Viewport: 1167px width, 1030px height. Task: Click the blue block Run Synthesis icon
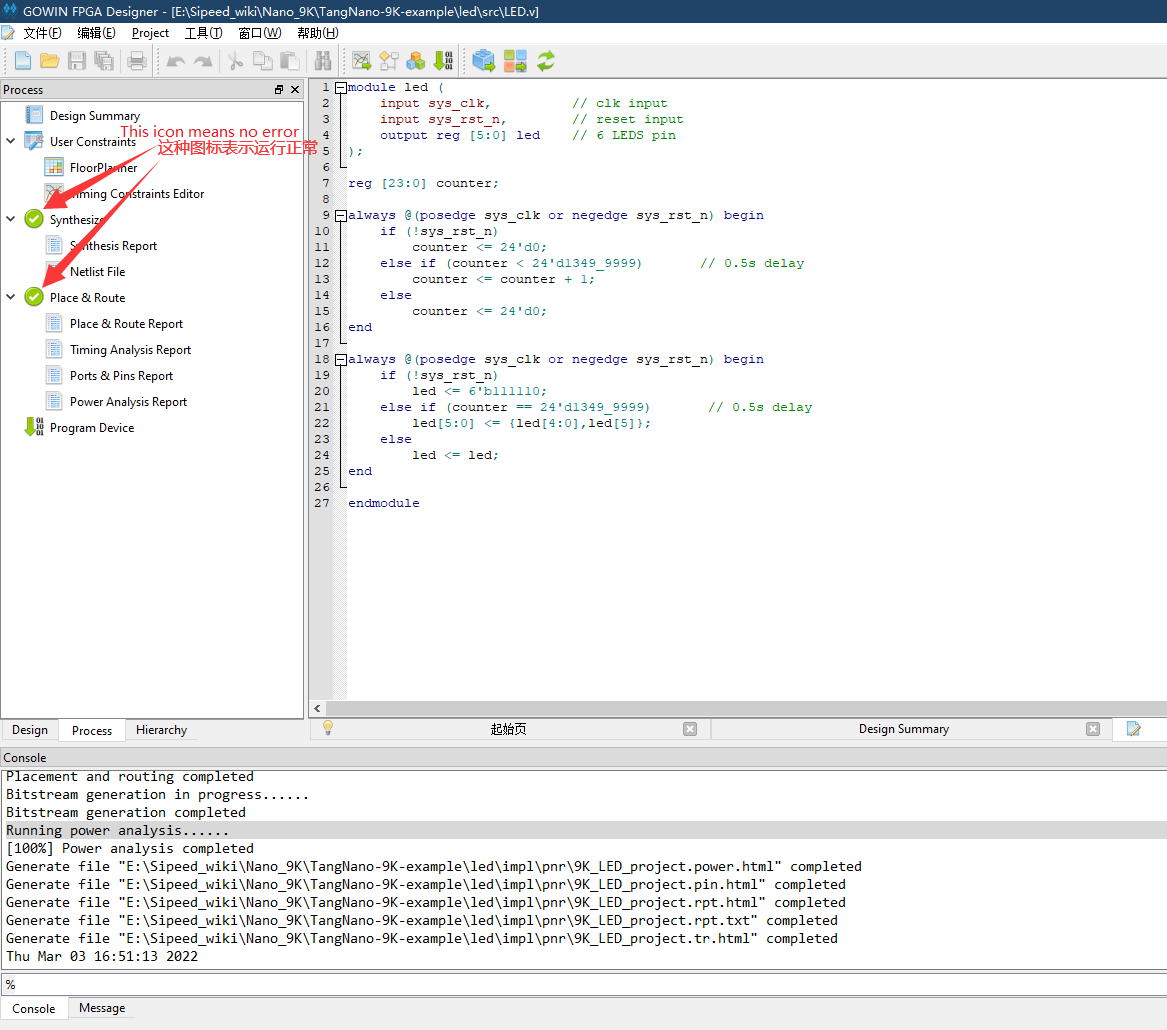coord(483,61)
